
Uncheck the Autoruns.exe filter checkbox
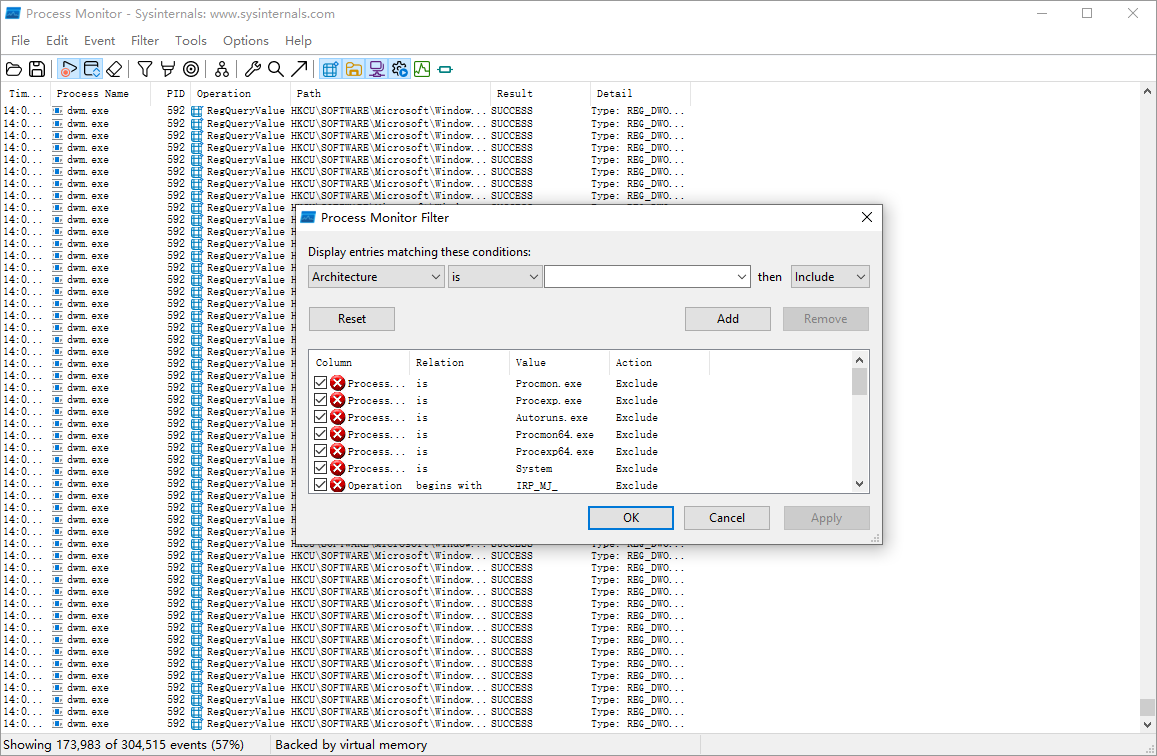320,417
